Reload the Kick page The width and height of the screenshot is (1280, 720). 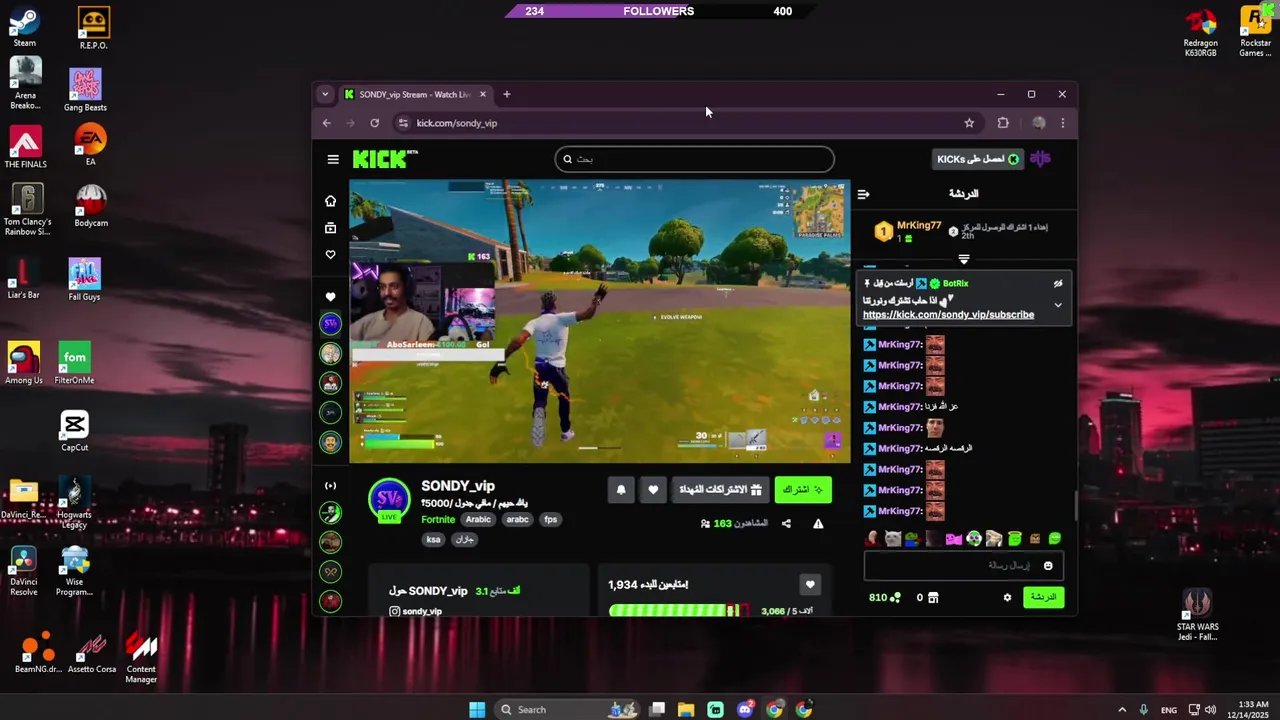click(x=374, y=123)
